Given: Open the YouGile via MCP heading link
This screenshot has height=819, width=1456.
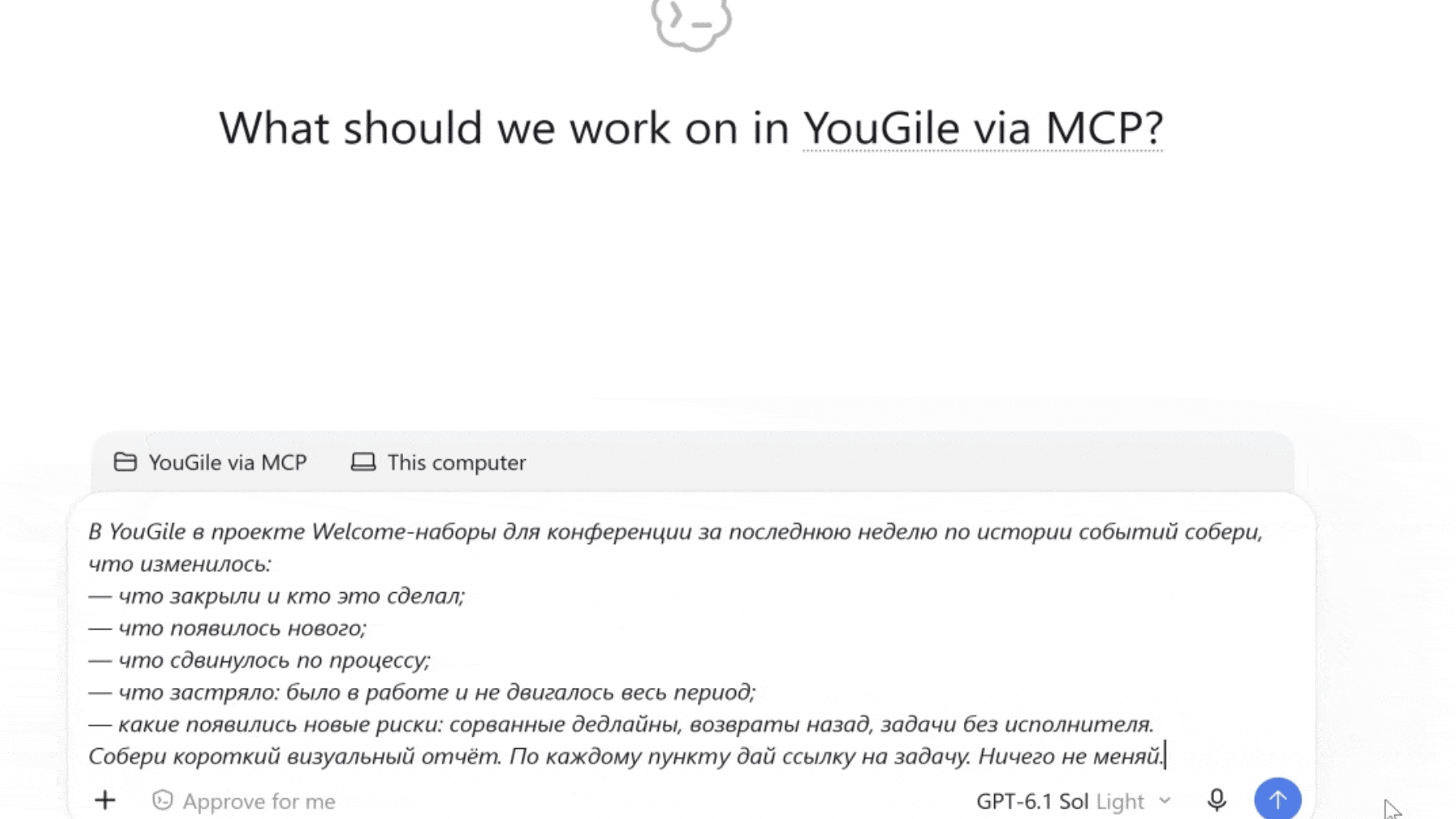Looking at the screenshot, I should tap(983, 128).
